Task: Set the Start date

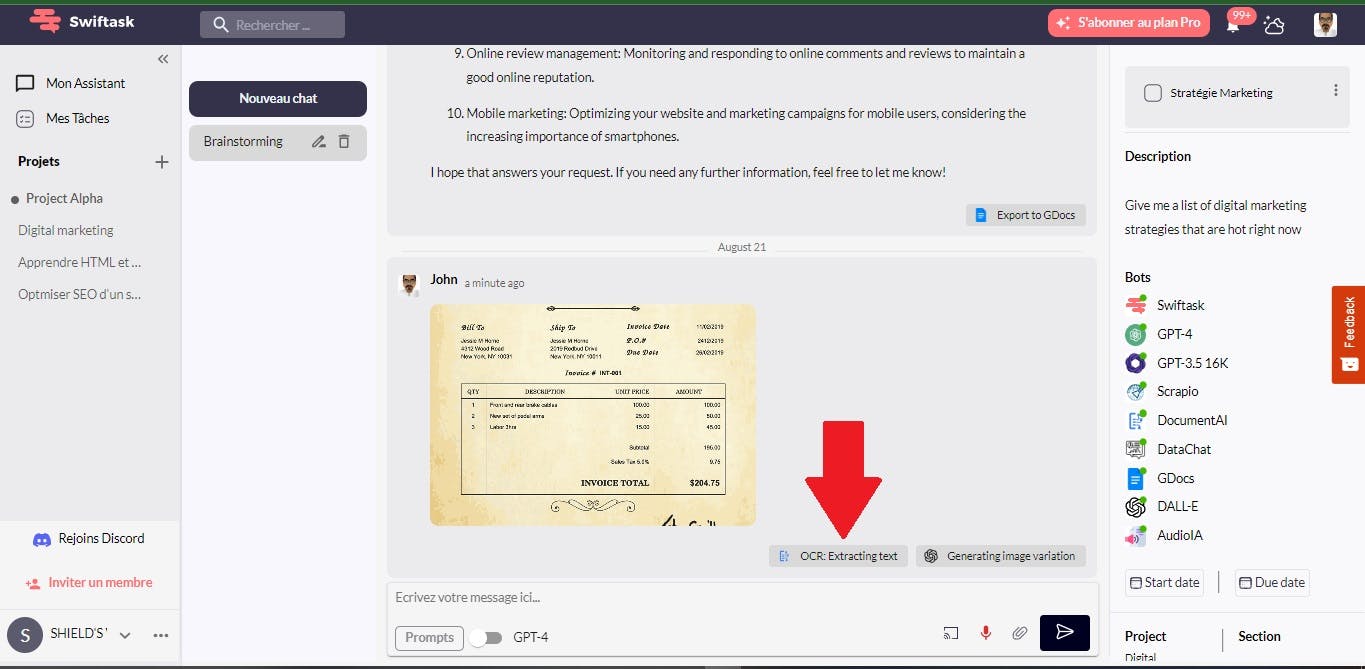Action: (x=1163, y=582)
